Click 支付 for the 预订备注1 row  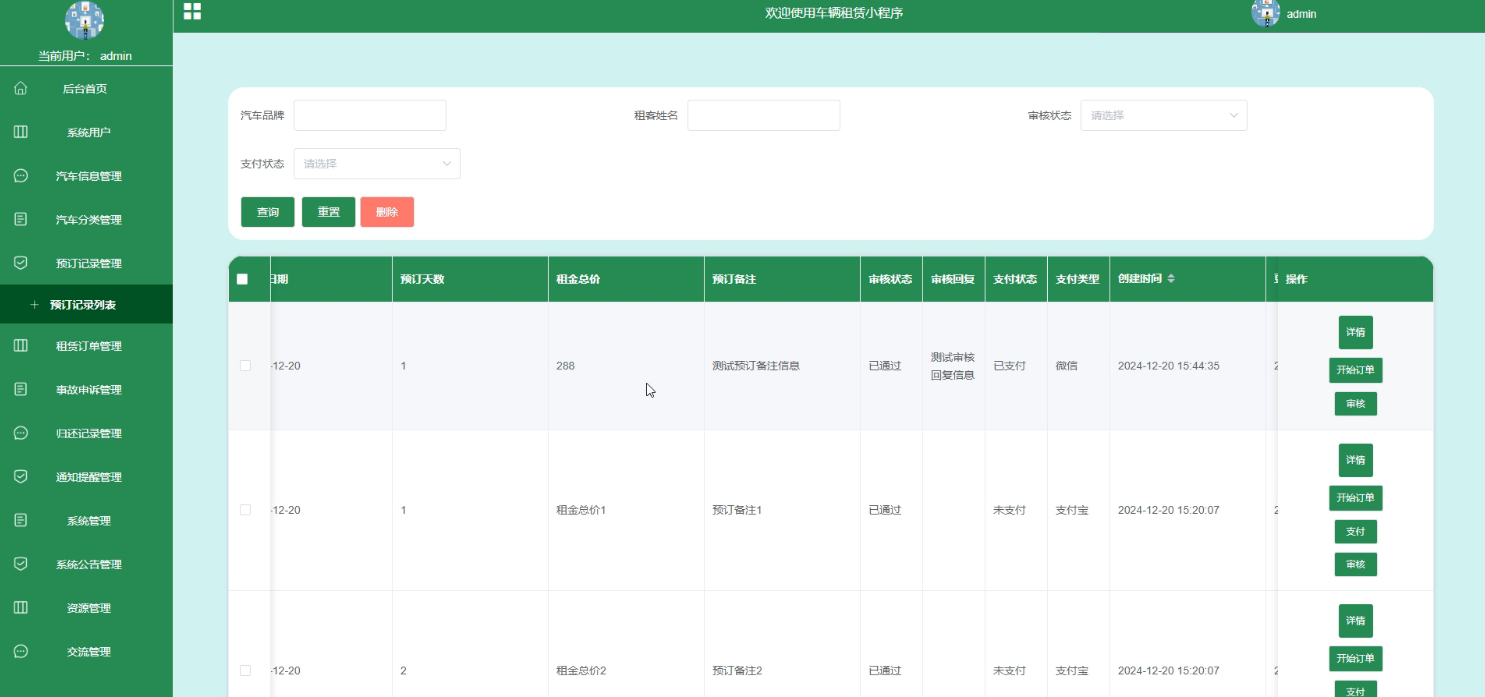[x=1356, y=531]
